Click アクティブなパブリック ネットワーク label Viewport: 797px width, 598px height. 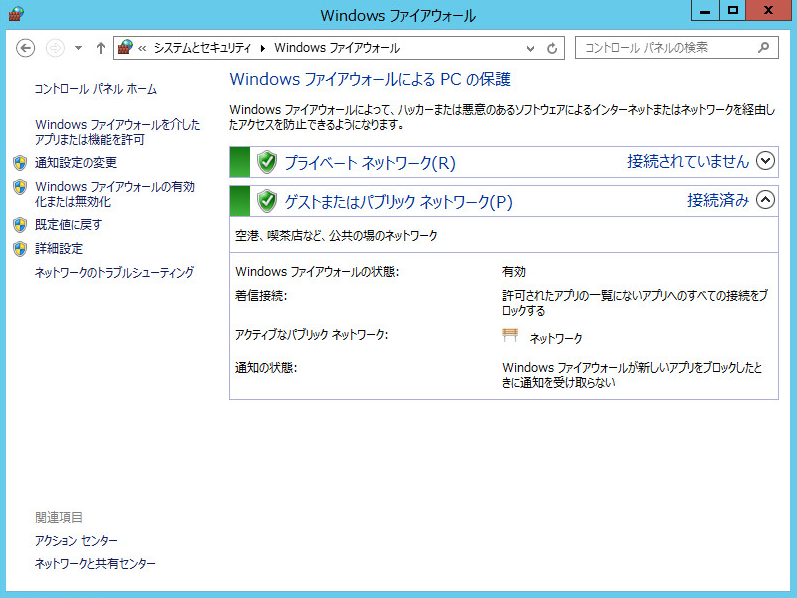[x=312, y=335]
